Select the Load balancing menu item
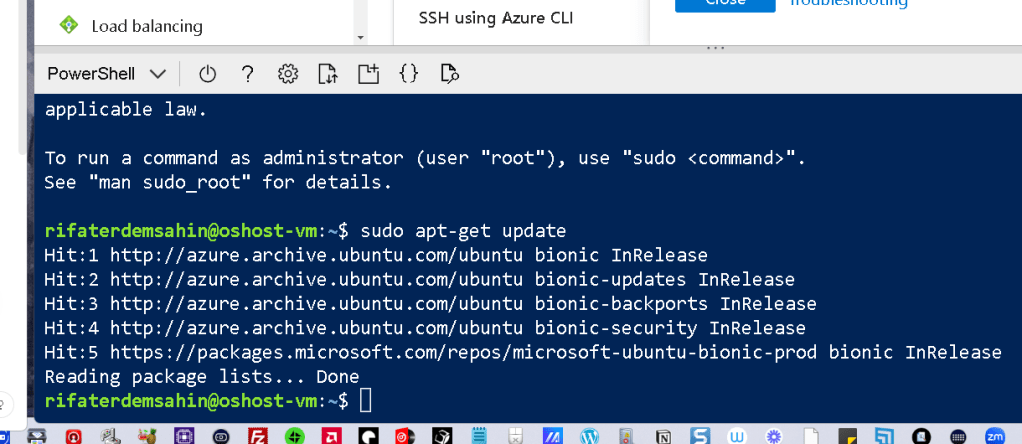 coord(147,26)
